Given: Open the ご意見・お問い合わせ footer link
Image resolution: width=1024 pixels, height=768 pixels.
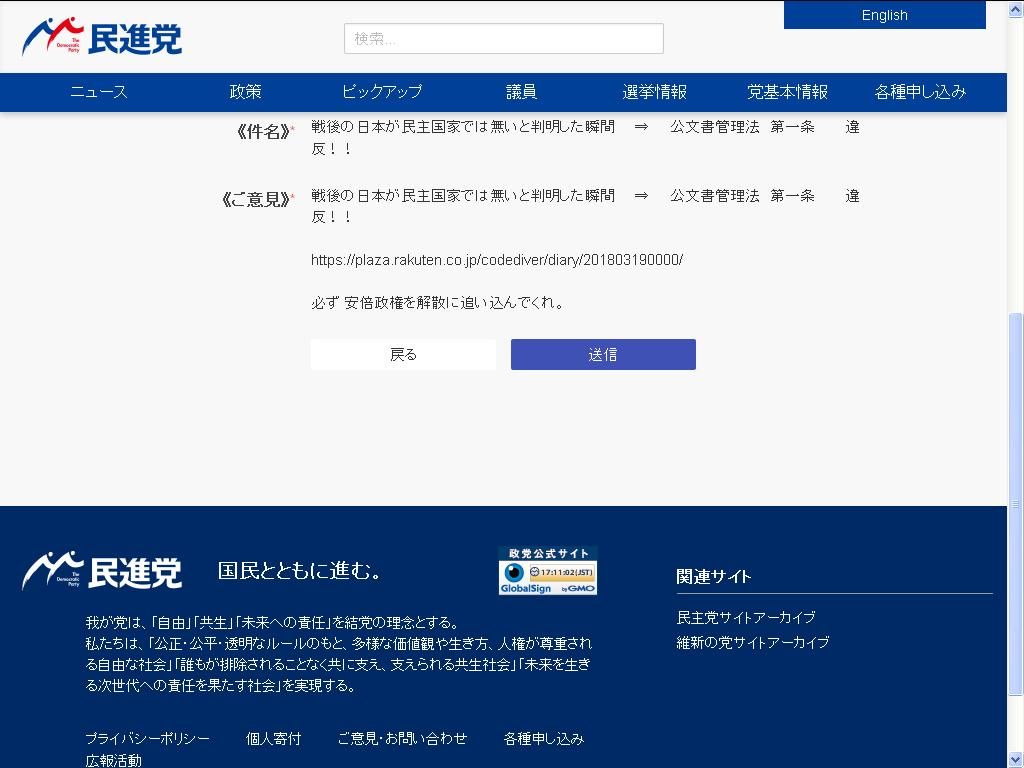Looking at the screenshot, I should (x=402, y=738).
